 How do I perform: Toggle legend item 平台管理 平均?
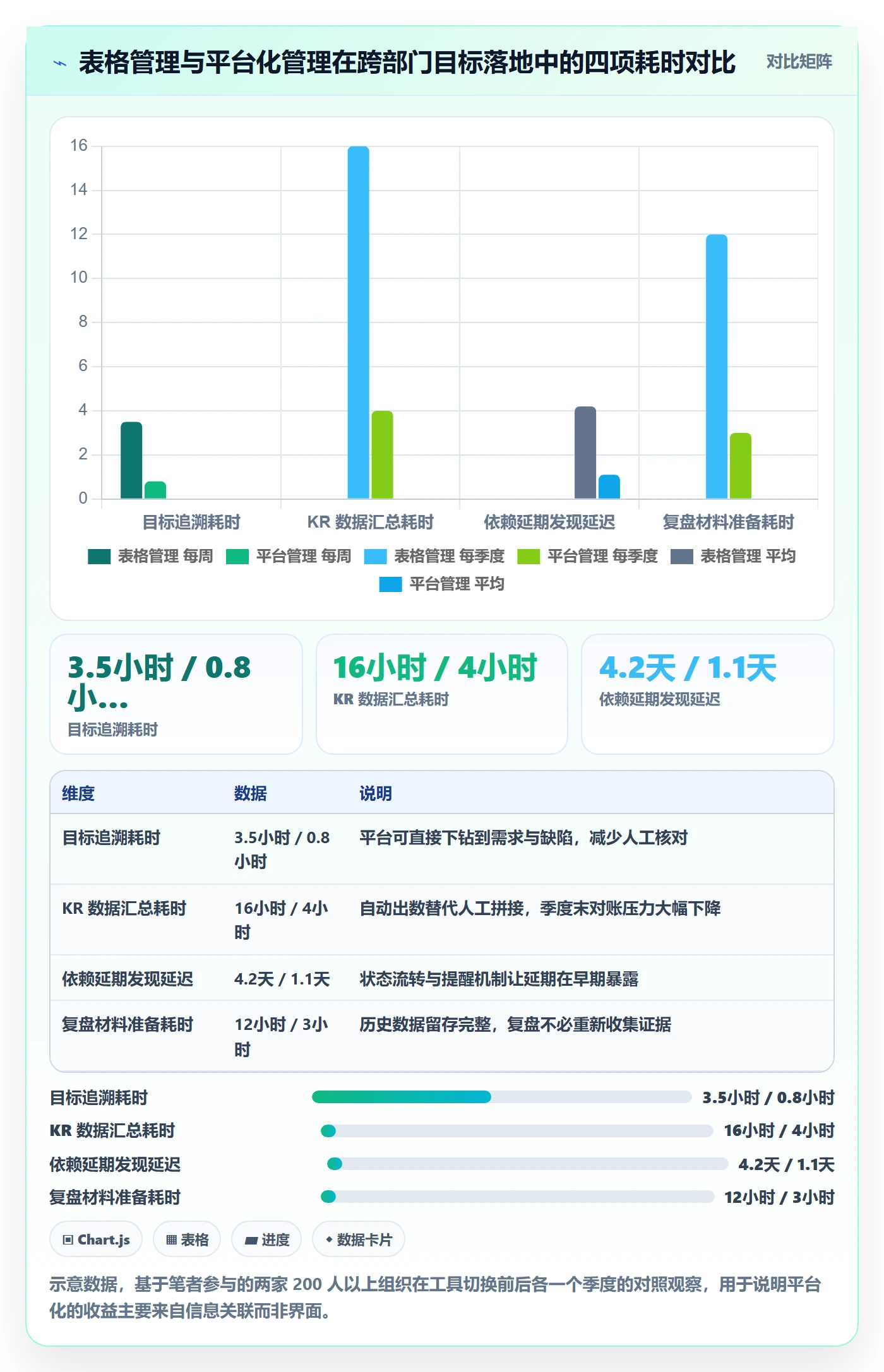click(442, 584)
